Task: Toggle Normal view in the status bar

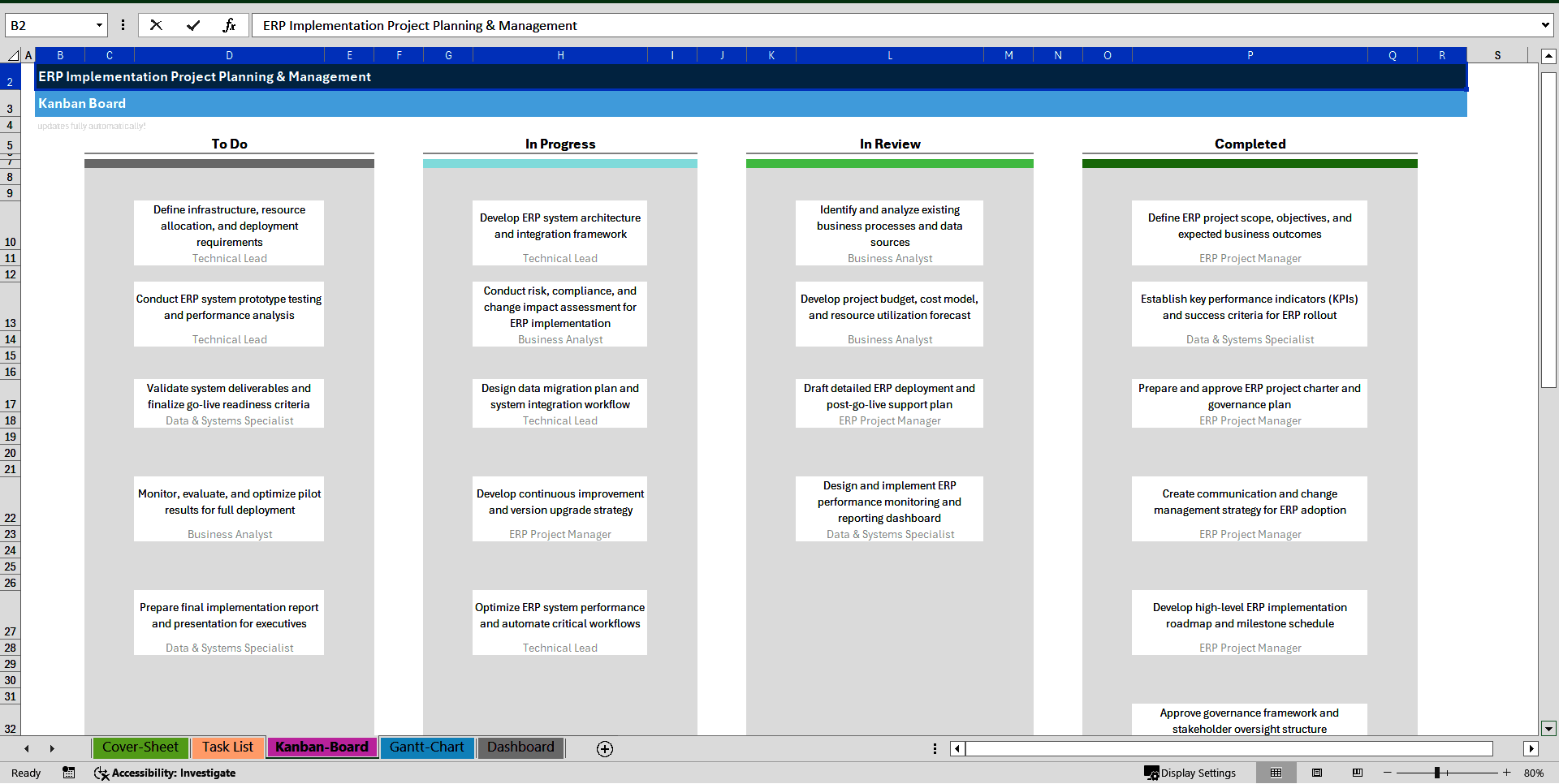Action: pos(1276,773)
